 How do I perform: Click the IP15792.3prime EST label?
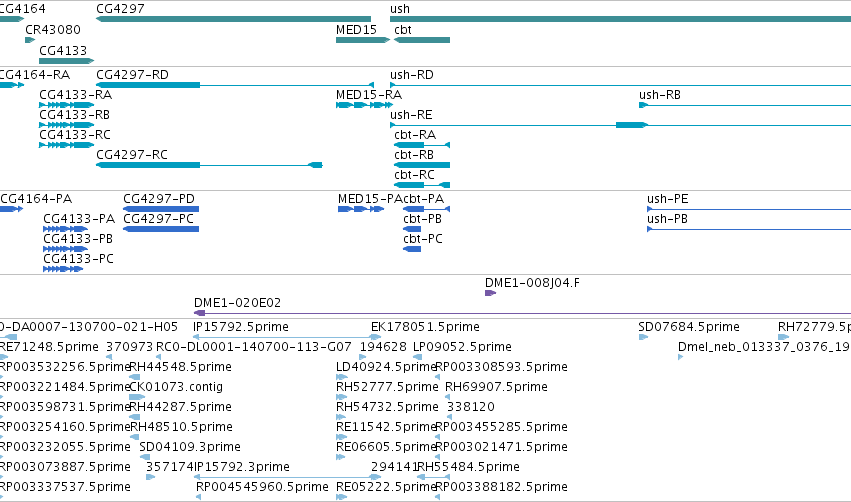pos(242,468)
